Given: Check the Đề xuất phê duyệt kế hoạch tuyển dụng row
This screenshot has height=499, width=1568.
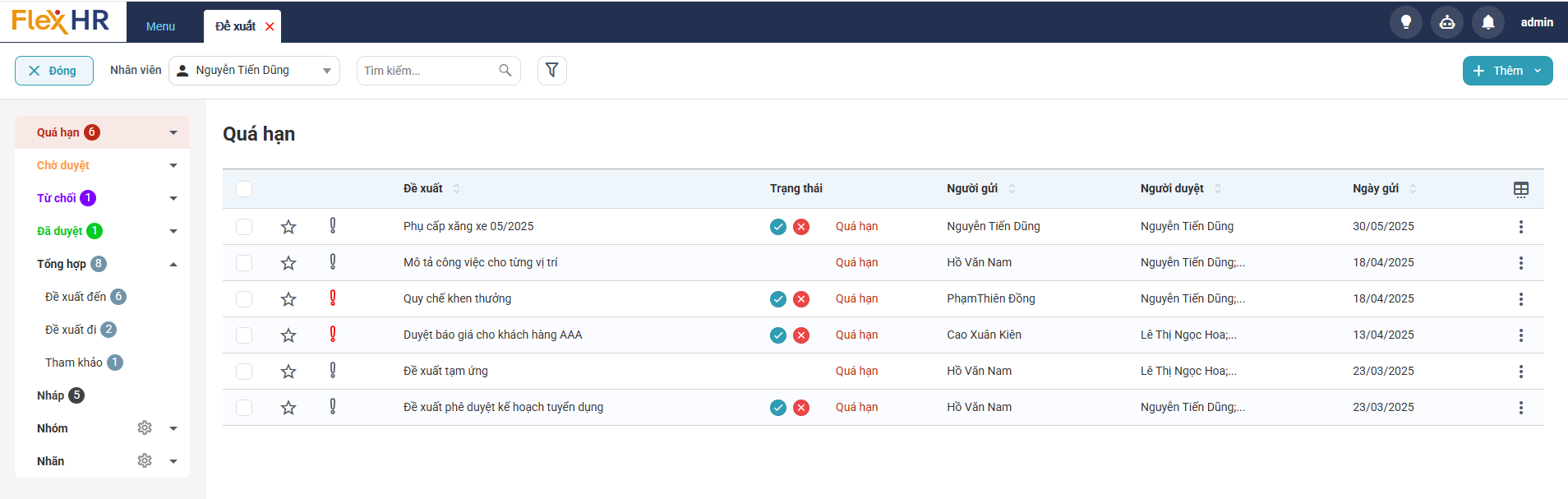Looking at the screenshot, I should tap(244, 408).
